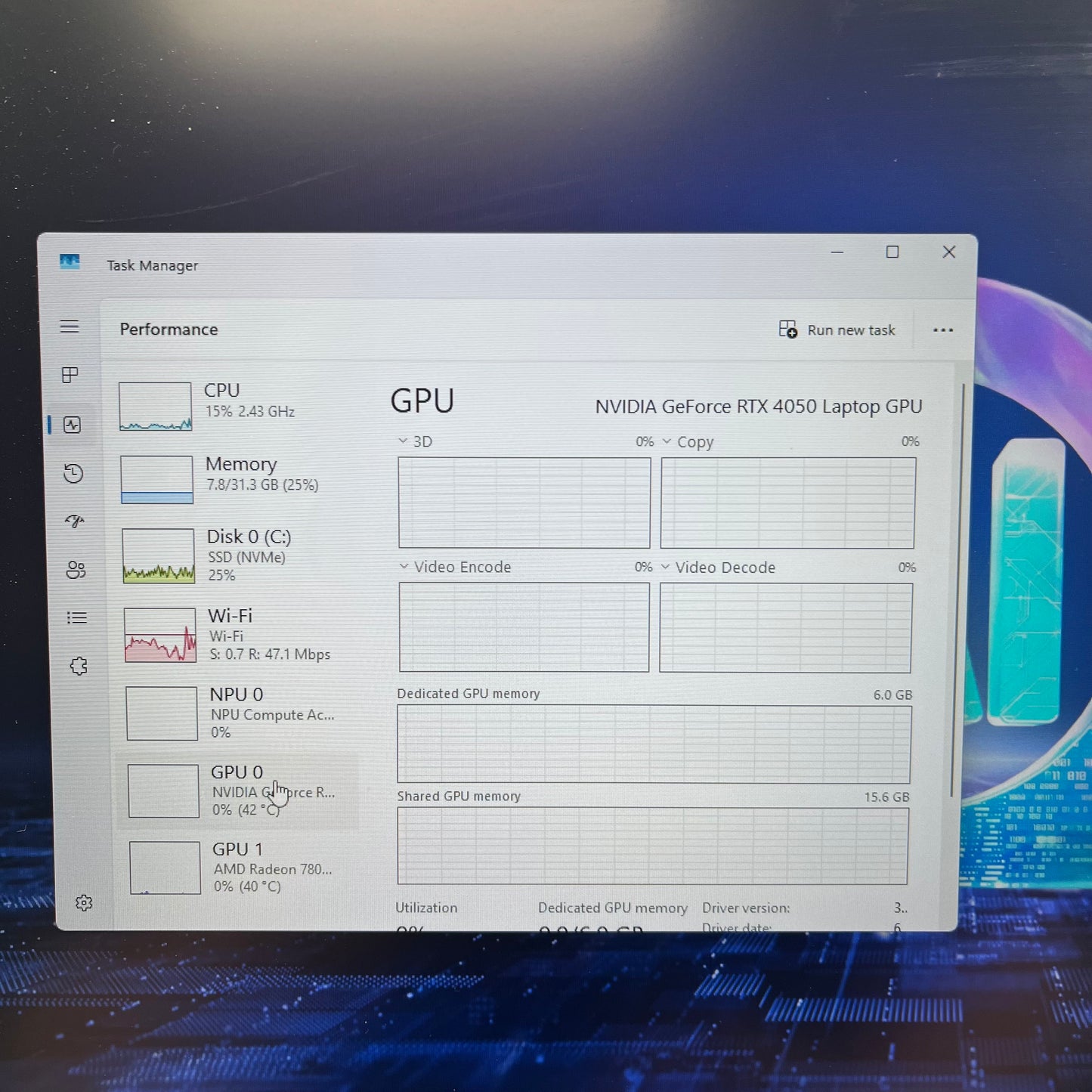Viewport: 1092px width, 1092px height.
Task: Click the Disk 0 activity mini graph
Action: click(x=159, y=555)
